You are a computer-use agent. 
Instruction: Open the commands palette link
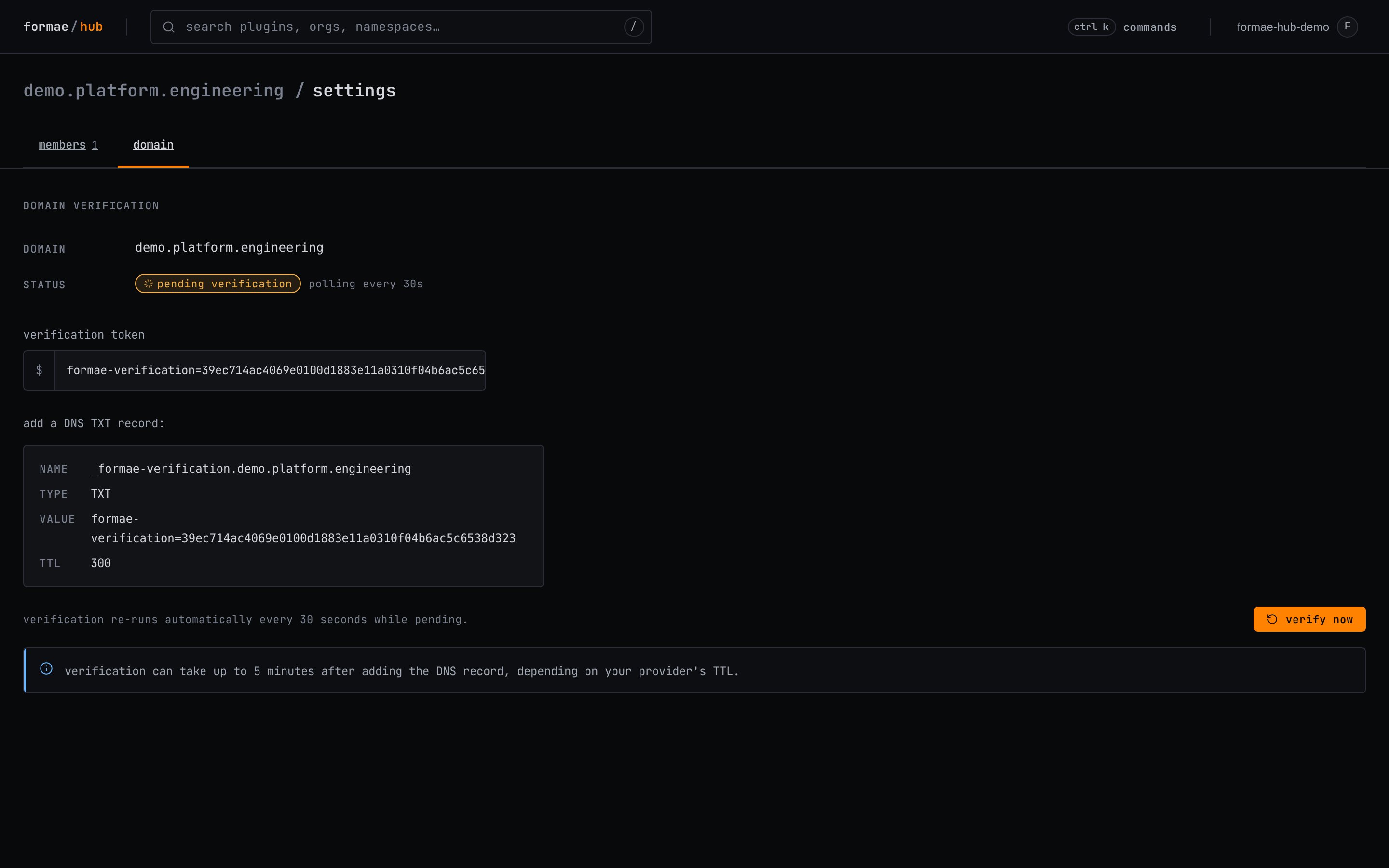click(1150, 27)
